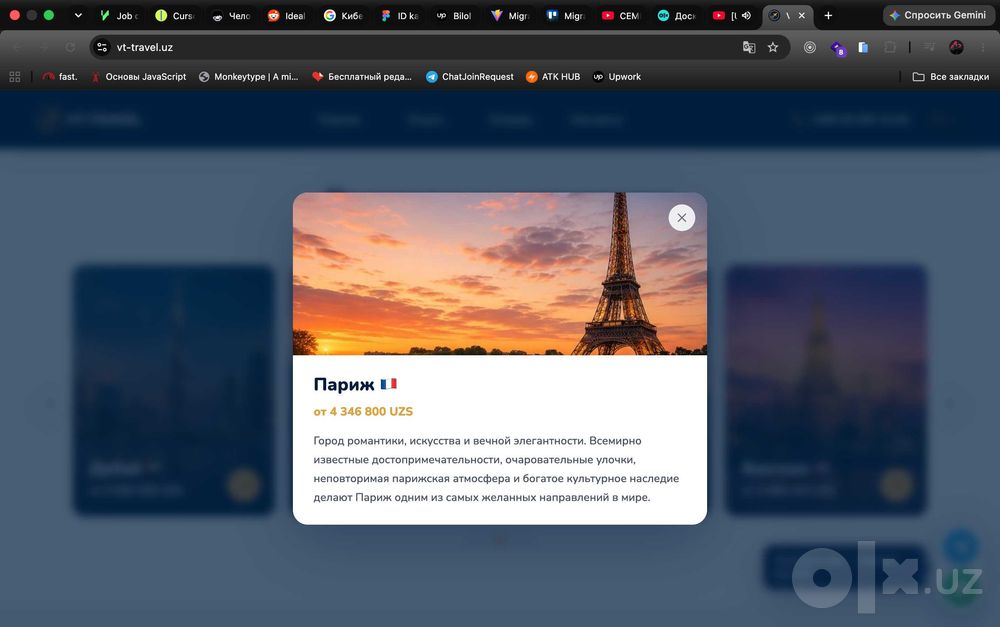Switch to the Чело tab
The width and height of the screenshot is (1000, 627).
point(231,15)
